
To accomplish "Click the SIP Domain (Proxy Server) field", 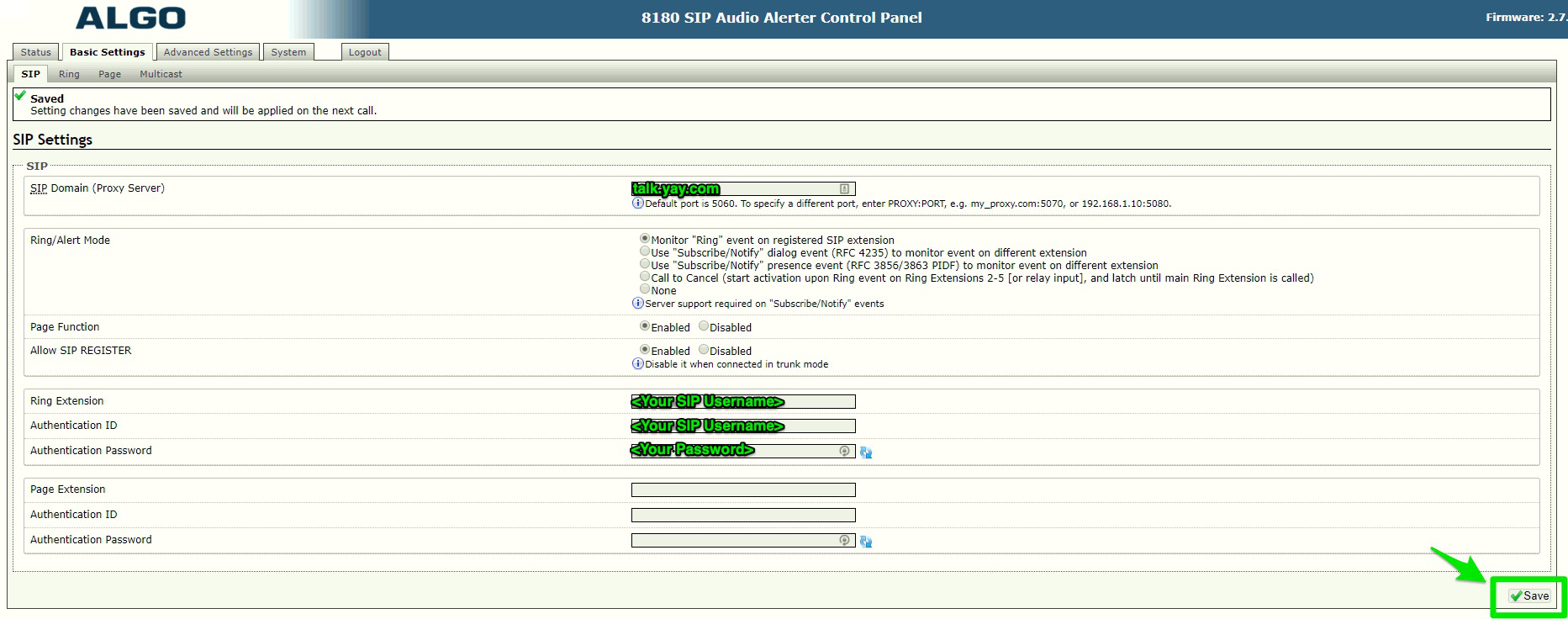I will point(743,189).
